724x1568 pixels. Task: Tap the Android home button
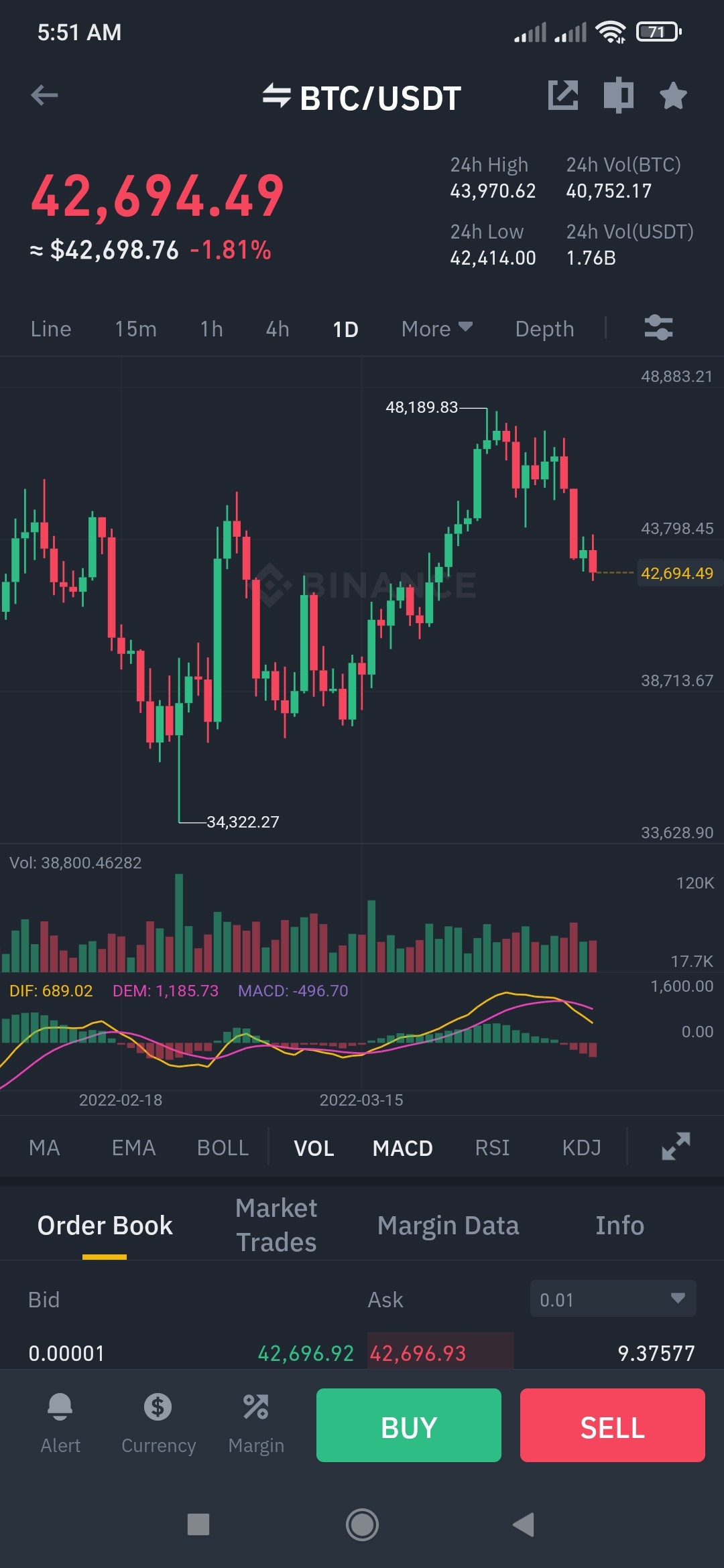[x=362, y=1524]
